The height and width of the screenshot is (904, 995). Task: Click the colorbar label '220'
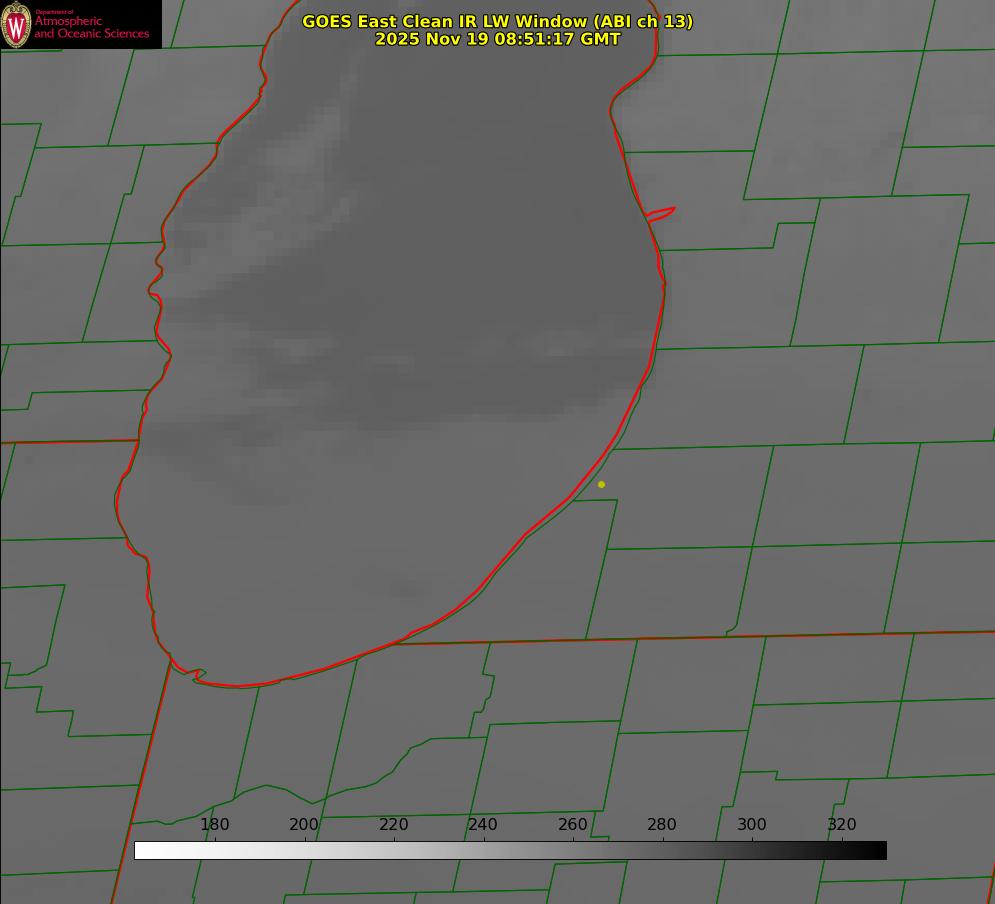point(393,824)
